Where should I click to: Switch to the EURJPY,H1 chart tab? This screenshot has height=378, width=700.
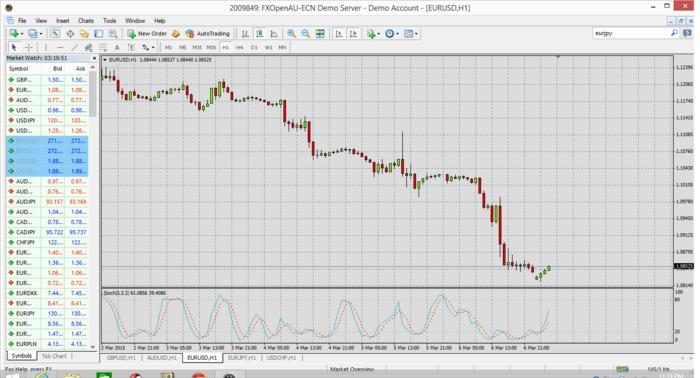[242, 358]
